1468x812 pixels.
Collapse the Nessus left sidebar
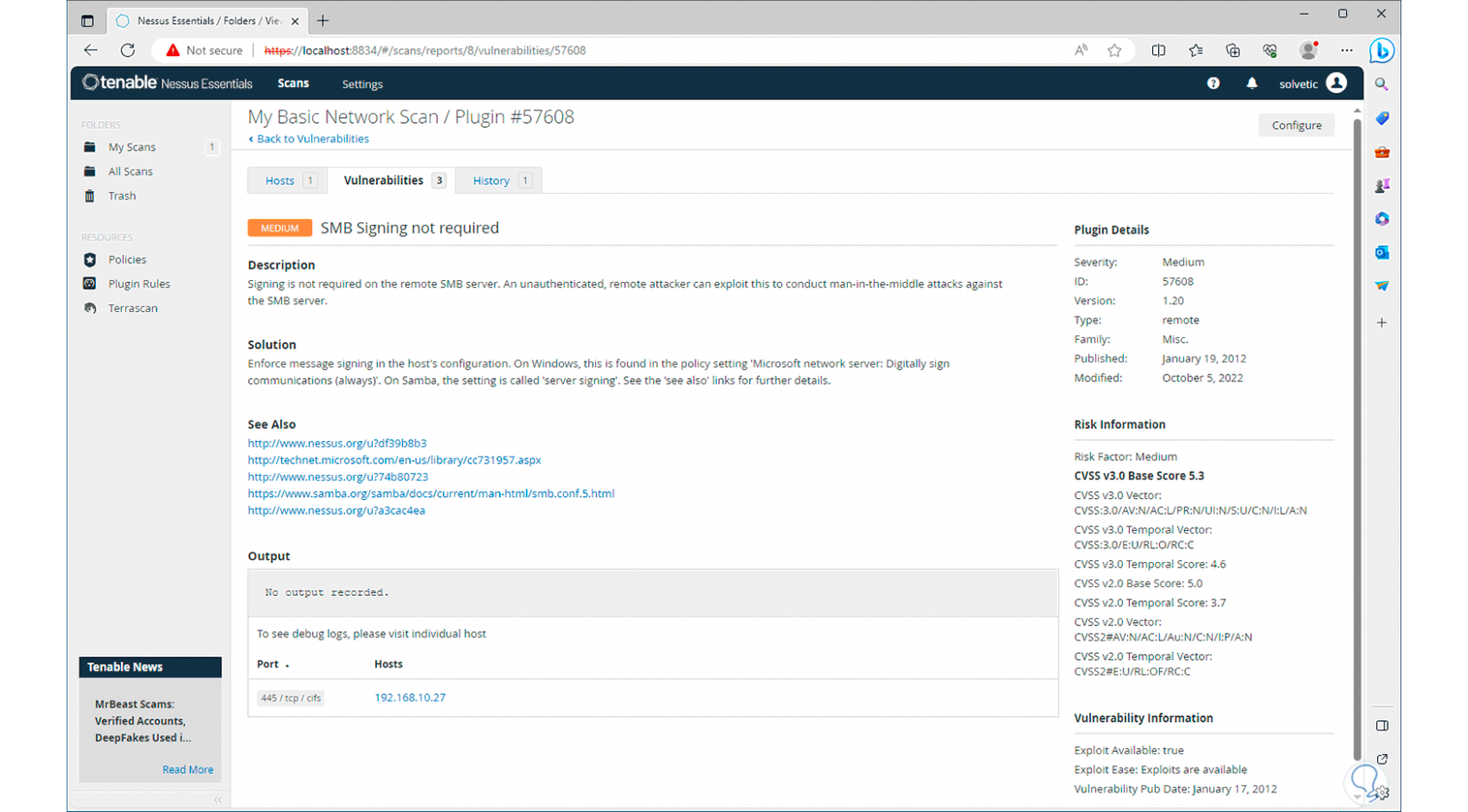(218, 800)
